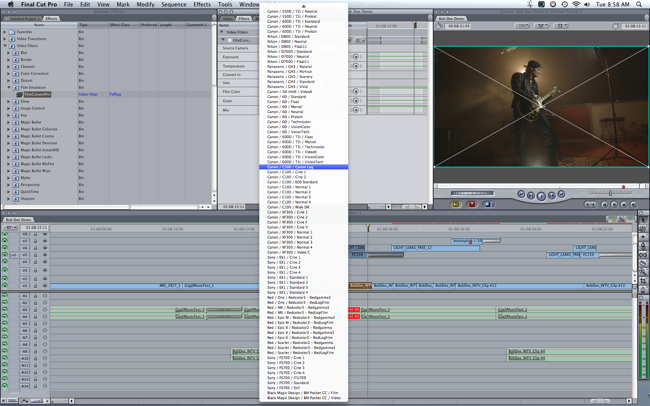This screenshot has width=650, height=406.
Task: Click the red Overwrite edit button
Action: click(x=472, y=204)
